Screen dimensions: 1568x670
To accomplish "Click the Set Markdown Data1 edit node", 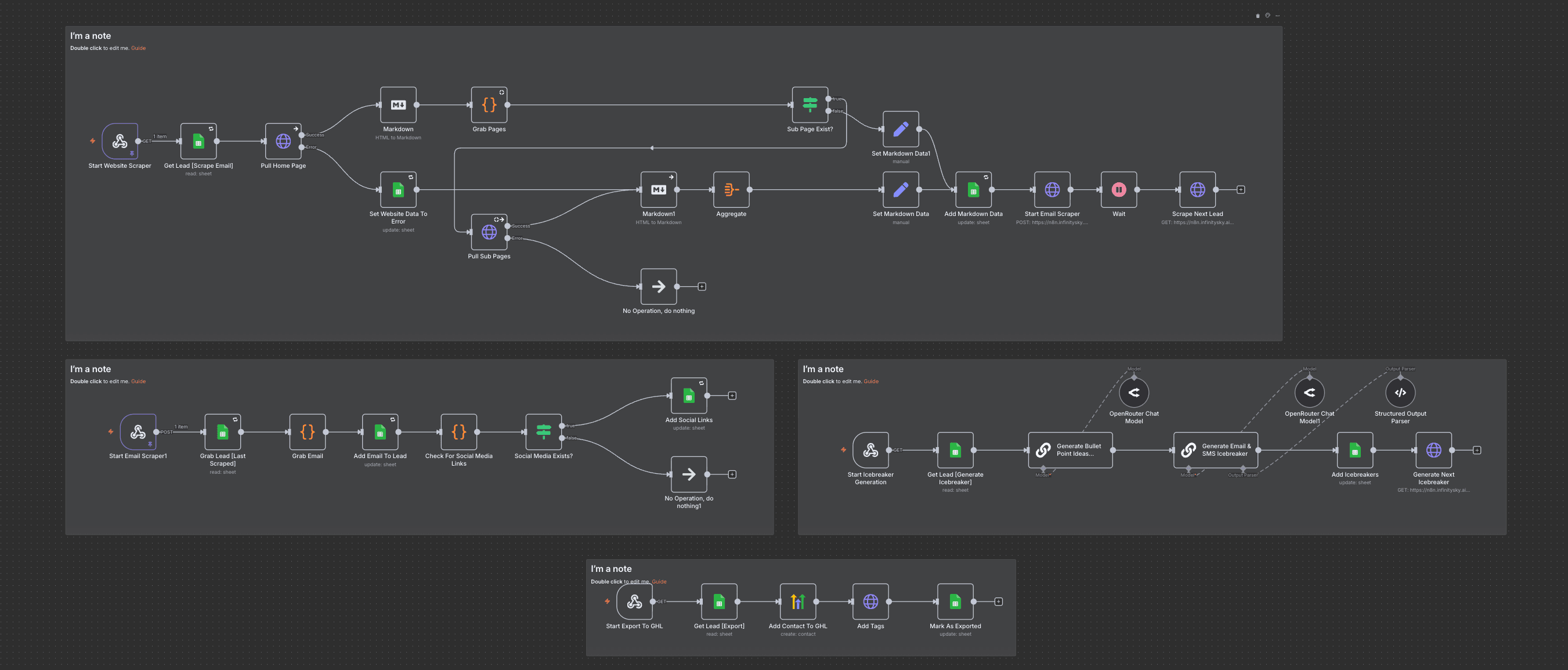I will [x=900, y=129].
